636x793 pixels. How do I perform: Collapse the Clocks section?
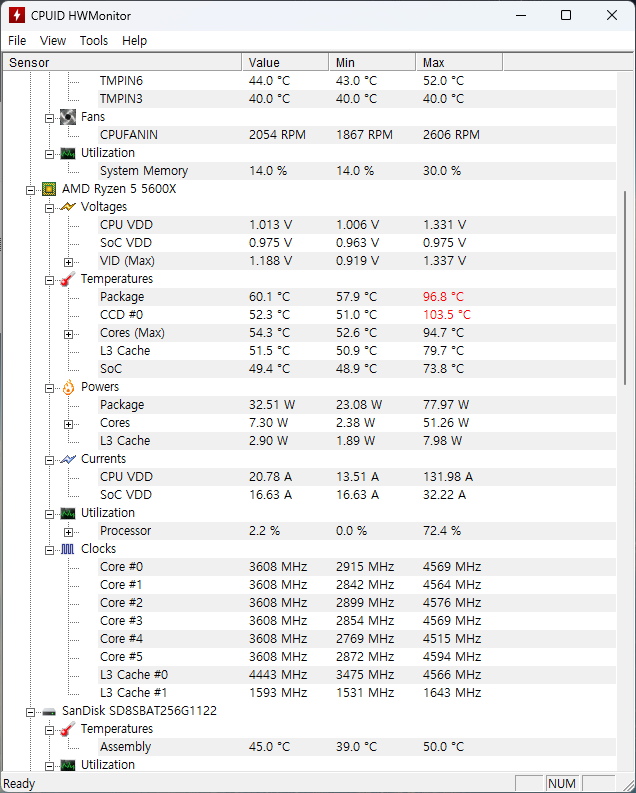click(50, 549)
